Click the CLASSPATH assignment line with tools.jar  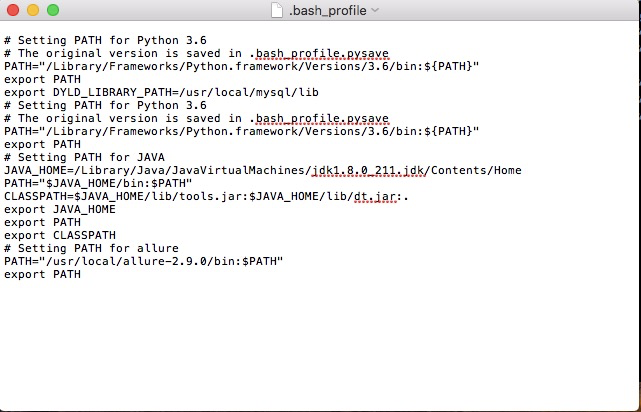coord(206,197)
